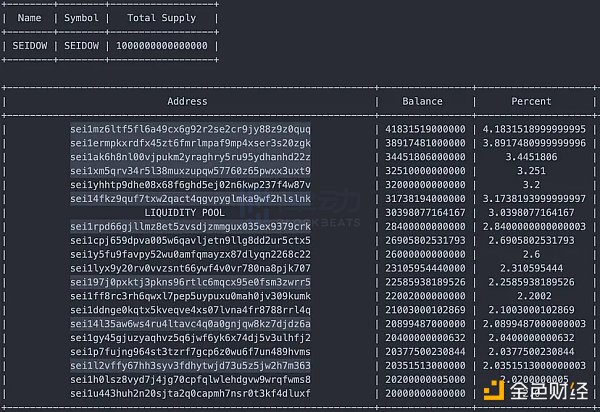Select balance value 26000000000000
The image size is (600, 412).
coord(425,254)
